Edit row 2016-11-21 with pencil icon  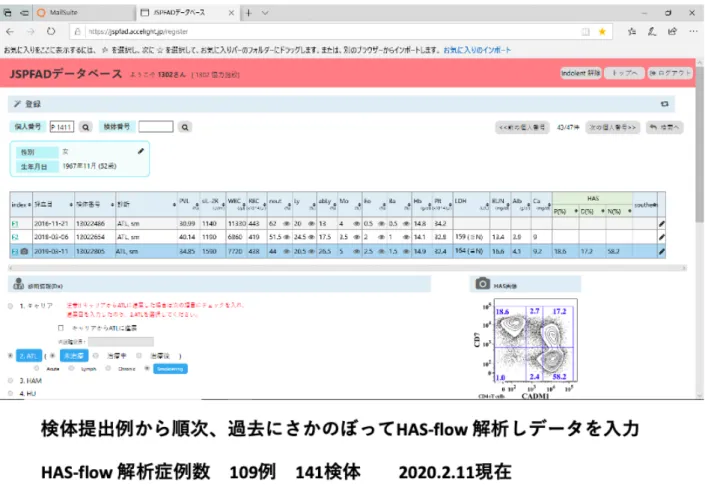point(661,223)
